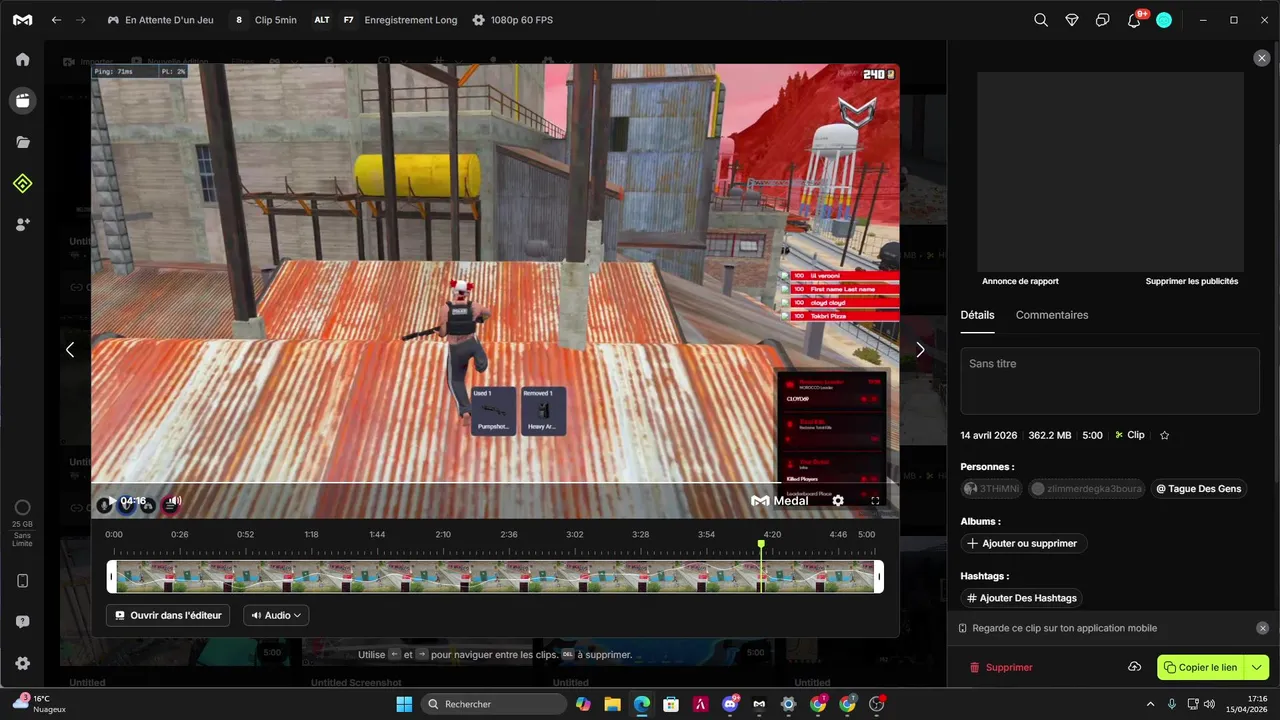The width and height of the screenshot is (1280, 720).
Task: Click the 362.2 MB file size text
Action: point(1049,435)
